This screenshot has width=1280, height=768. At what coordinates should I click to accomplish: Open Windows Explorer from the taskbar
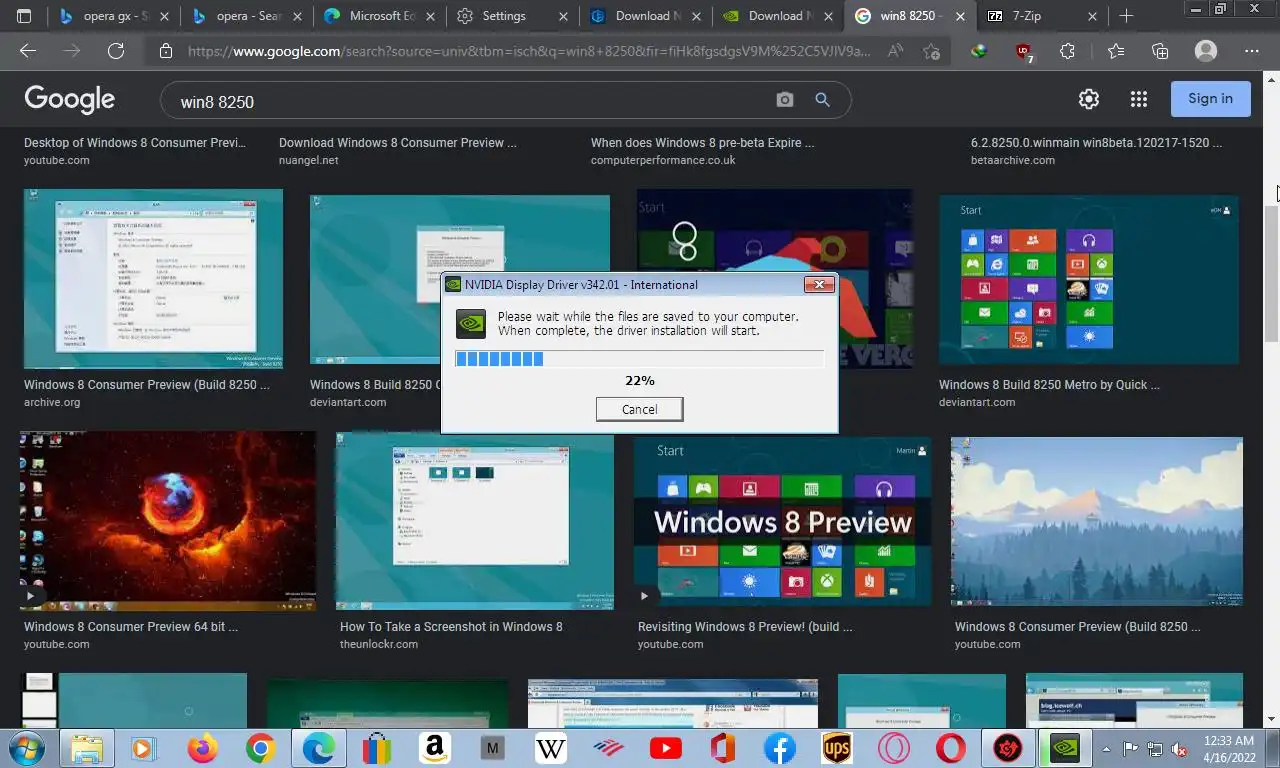[x=87, y=748]
